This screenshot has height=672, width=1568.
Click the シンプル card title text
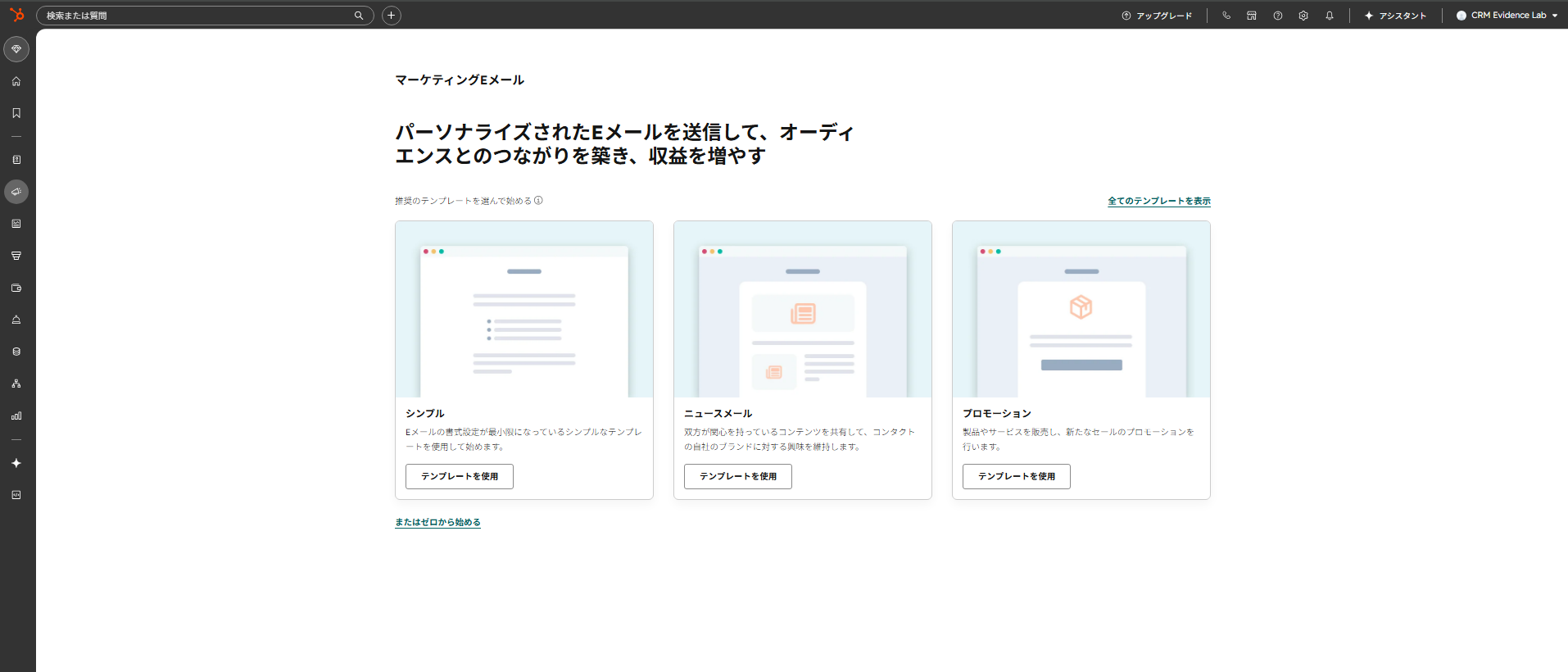pos(425,413)
